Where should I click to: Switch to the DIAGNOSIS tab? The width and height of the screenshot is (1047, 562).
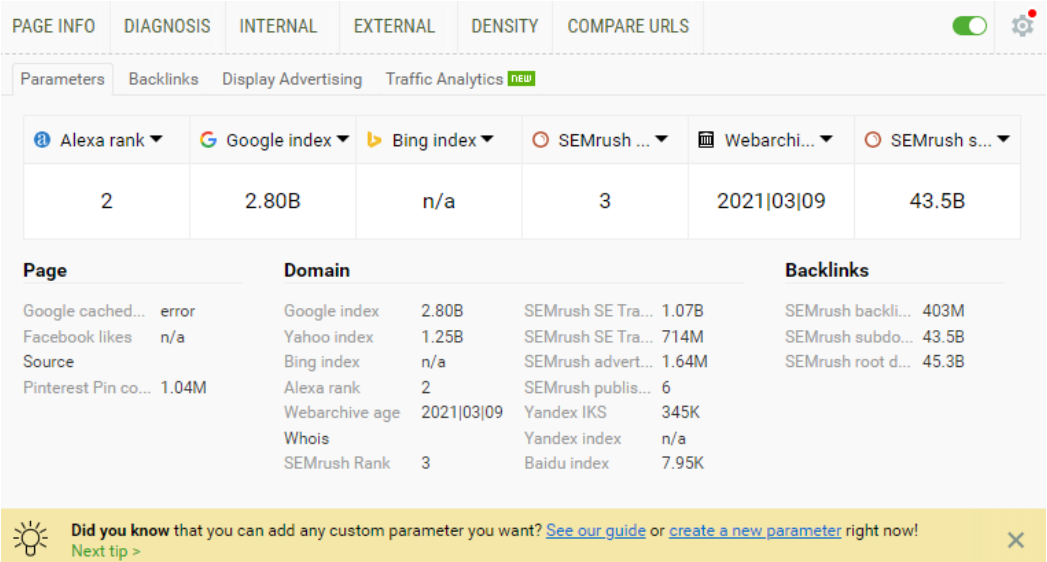(167, 26)
